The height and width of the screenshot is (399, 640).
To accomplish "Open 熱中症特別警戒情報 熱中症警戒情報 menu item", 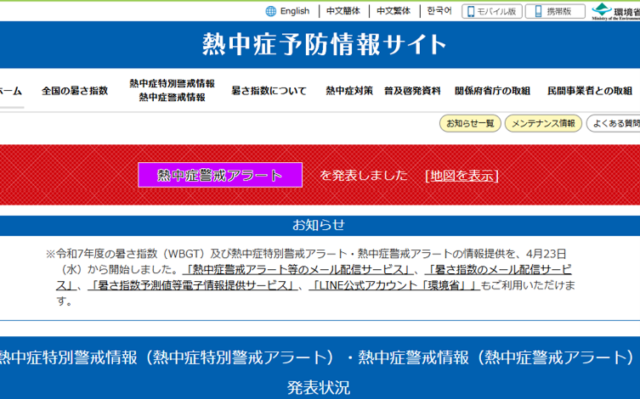I will (x=172, y=91).
